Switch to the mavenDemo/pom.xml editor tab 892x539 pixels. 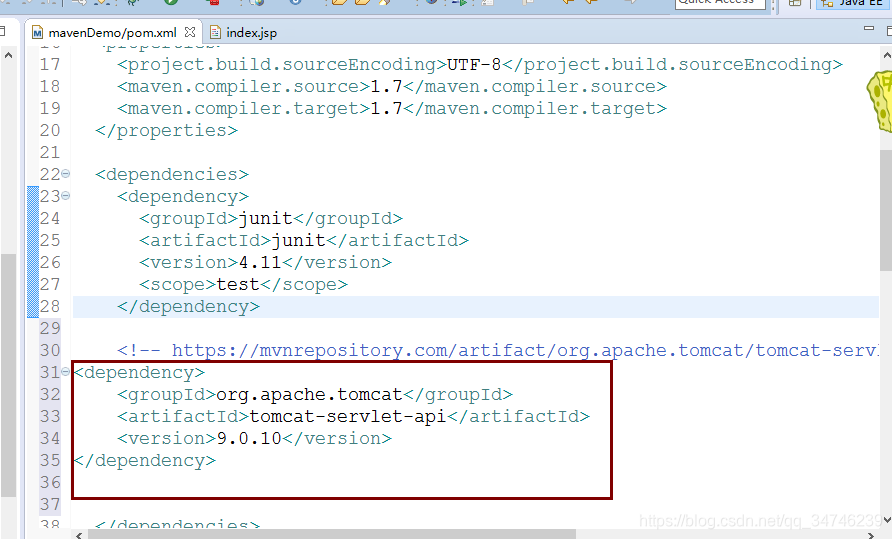pyautogui.click(x=113, y=32)
